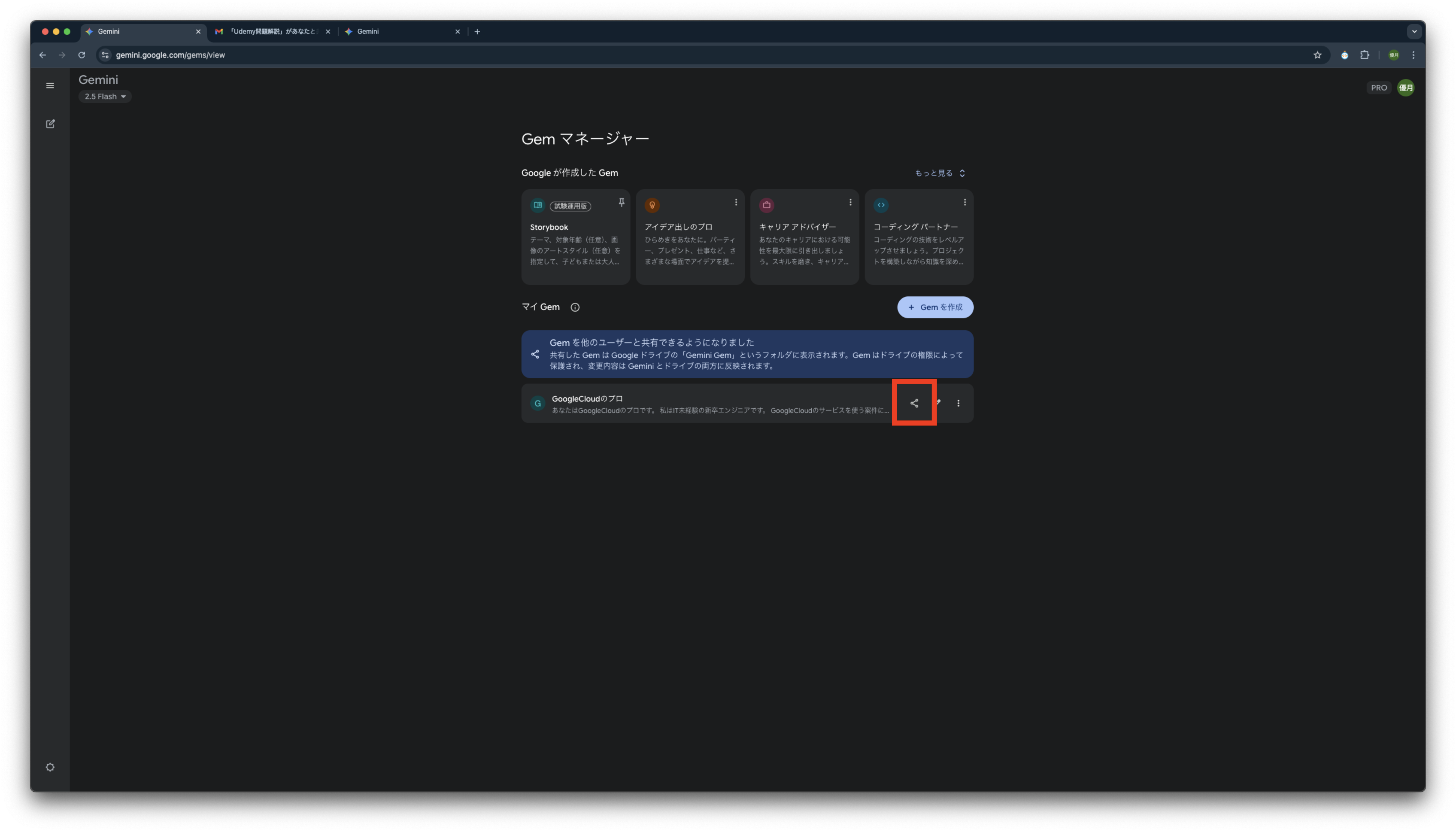Select the first Gemini tab
1456x832 pixels.
point(143,31)
